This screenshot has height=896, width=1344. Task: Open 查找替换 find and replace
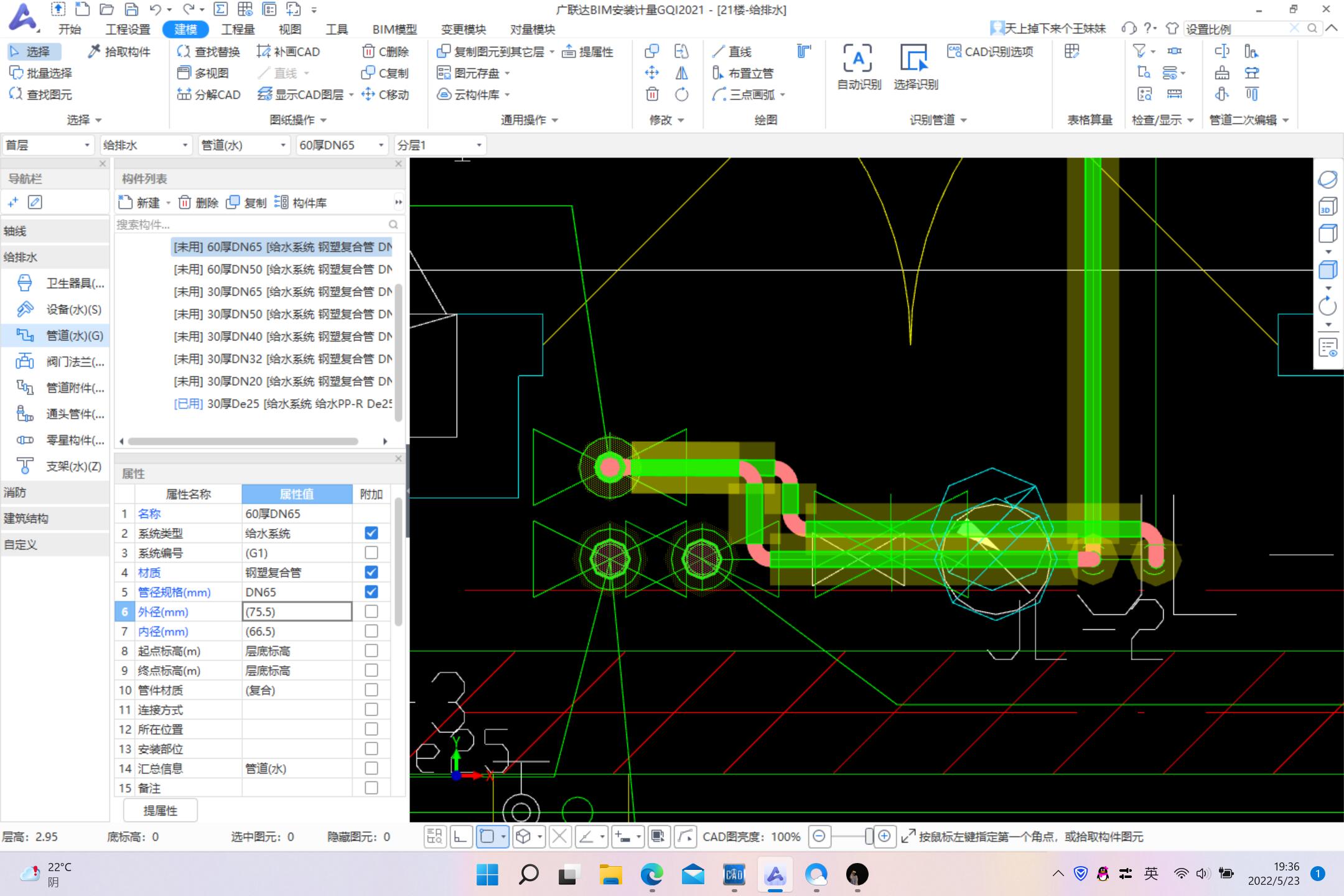[208, 52]
